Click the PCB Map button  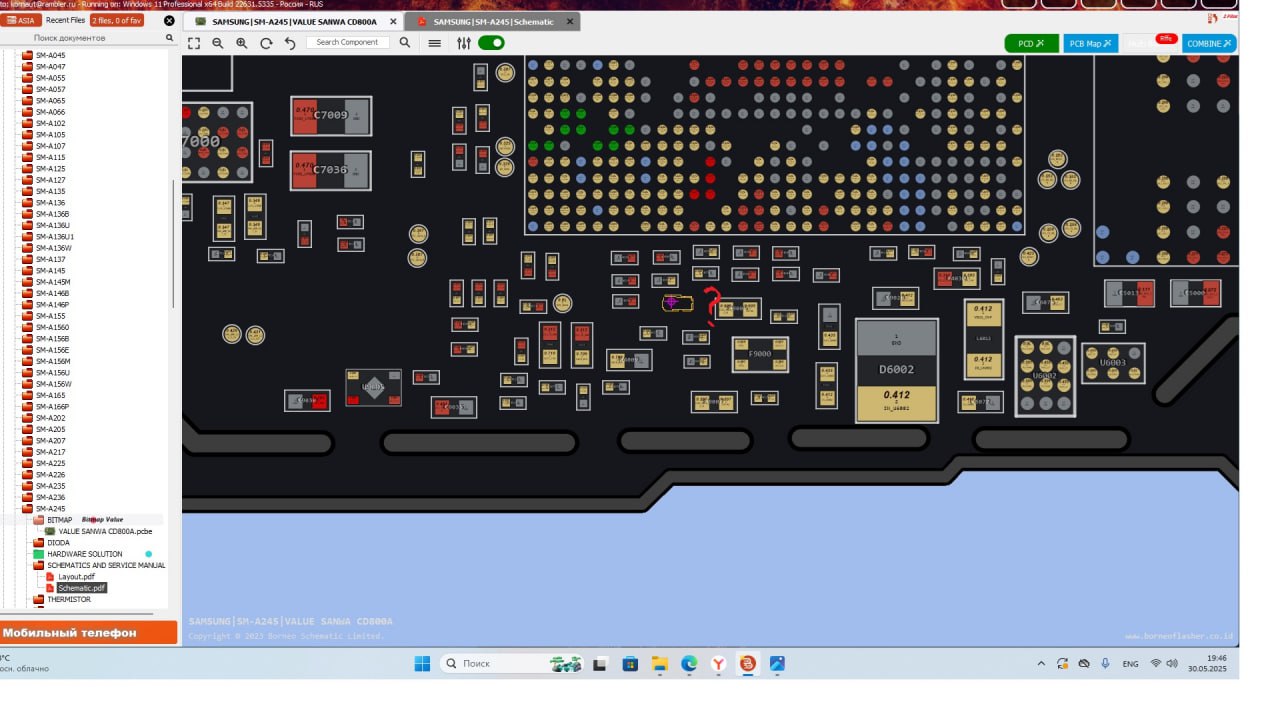[1090, 43]
